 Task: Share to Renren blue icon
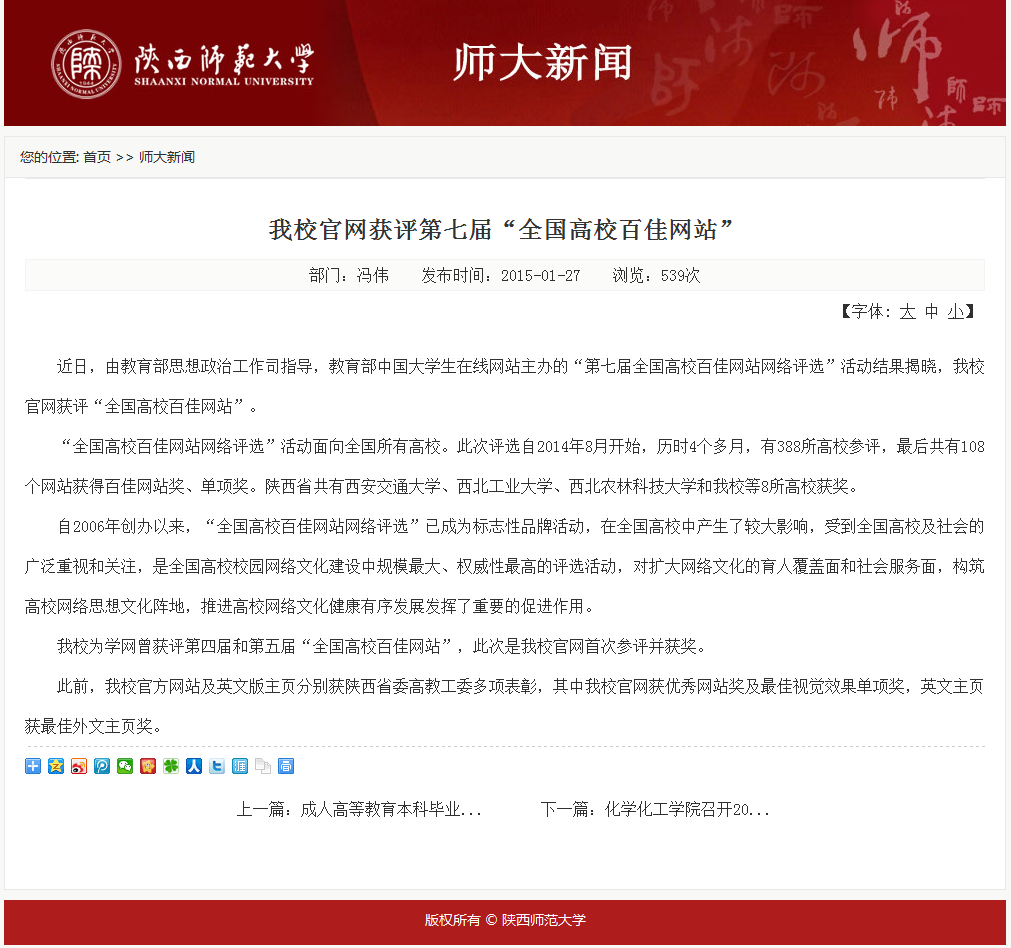point(194,766)
